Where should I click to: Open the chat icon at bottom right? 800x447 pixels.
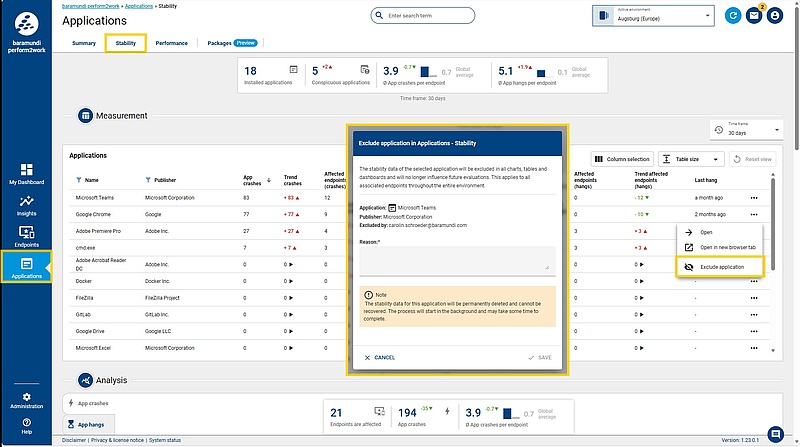point(776,433)
